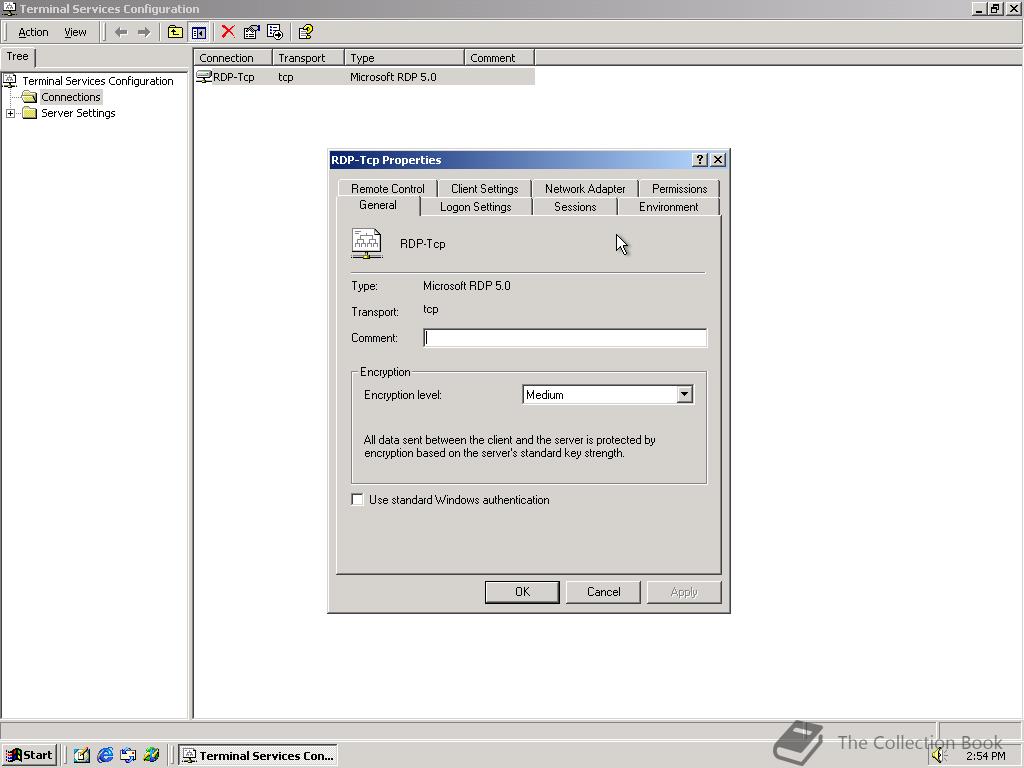Click the RDP-Tcp connection icon in list
Image resolution: width=1024 pixels, height=768 pixels.
pos(204,76)
